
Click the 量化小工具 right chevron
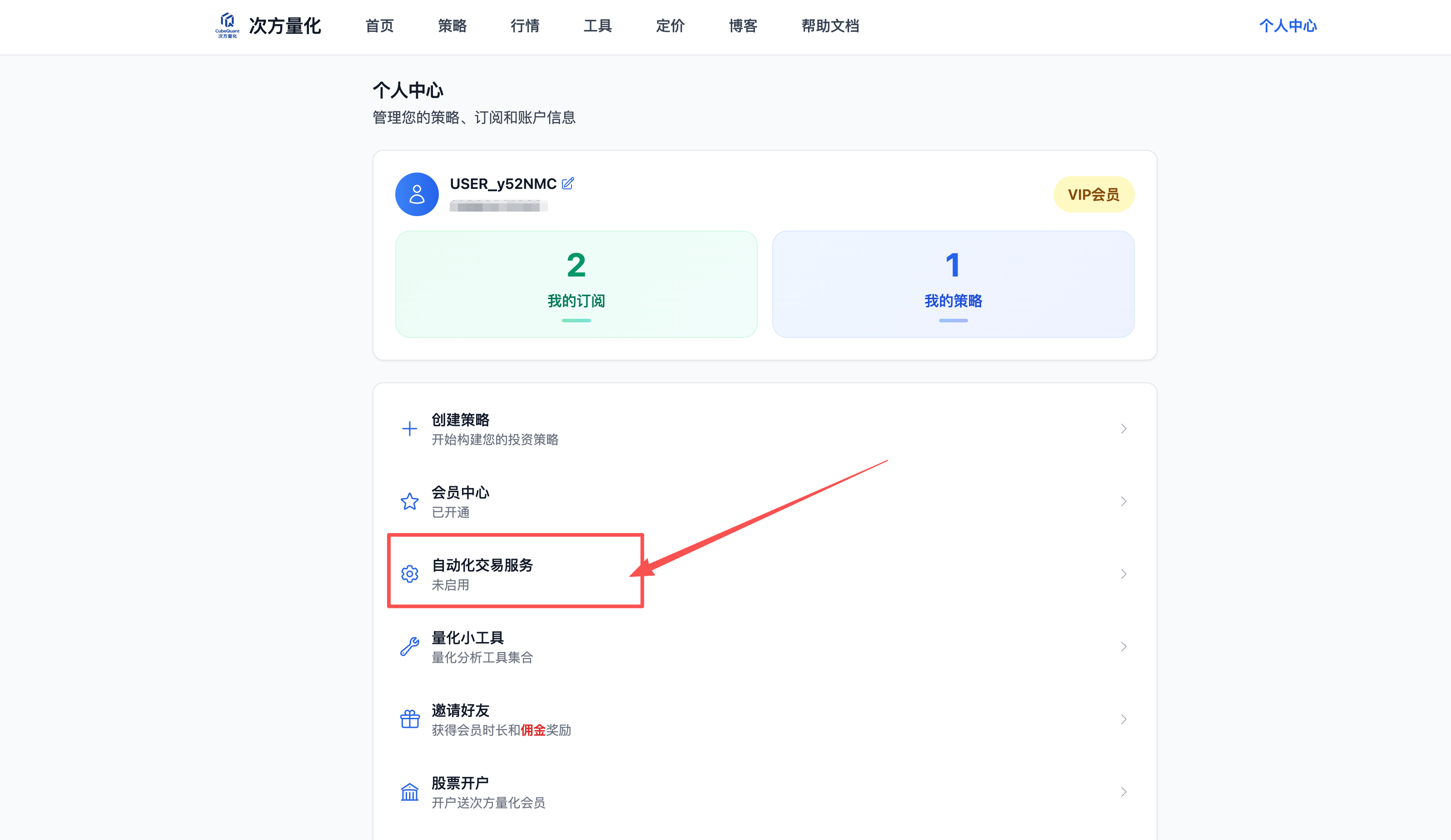point(1123,646)
